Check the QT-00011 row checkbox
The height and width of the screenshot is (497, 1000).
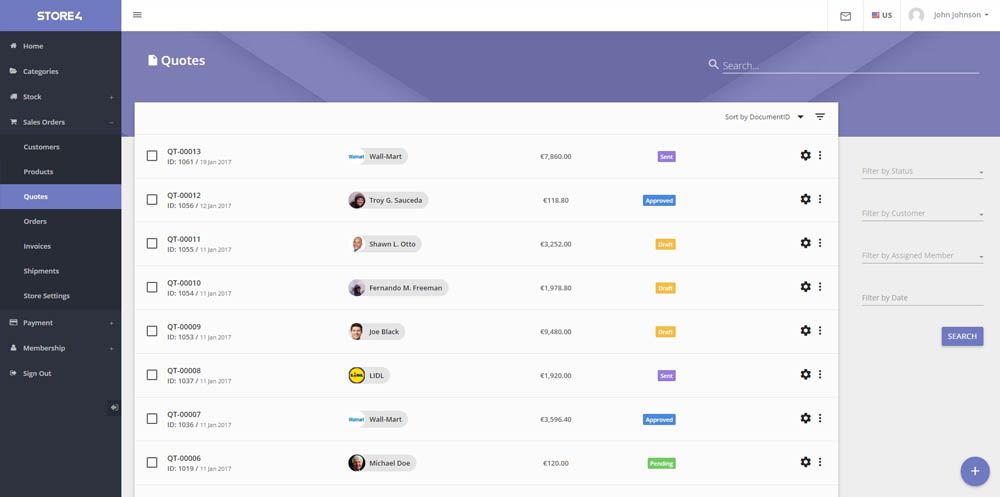(x=152, y=244)
